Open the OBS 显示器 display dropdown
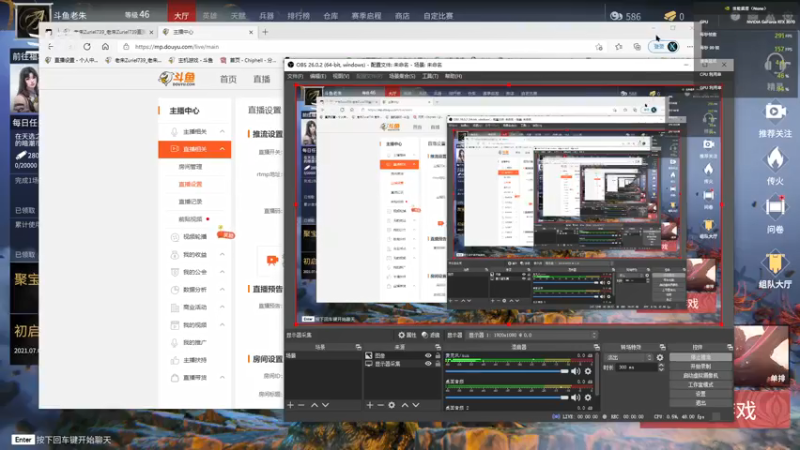Image resolution: width=800 pixels, height=450 pixels. [x=531, y=335]
